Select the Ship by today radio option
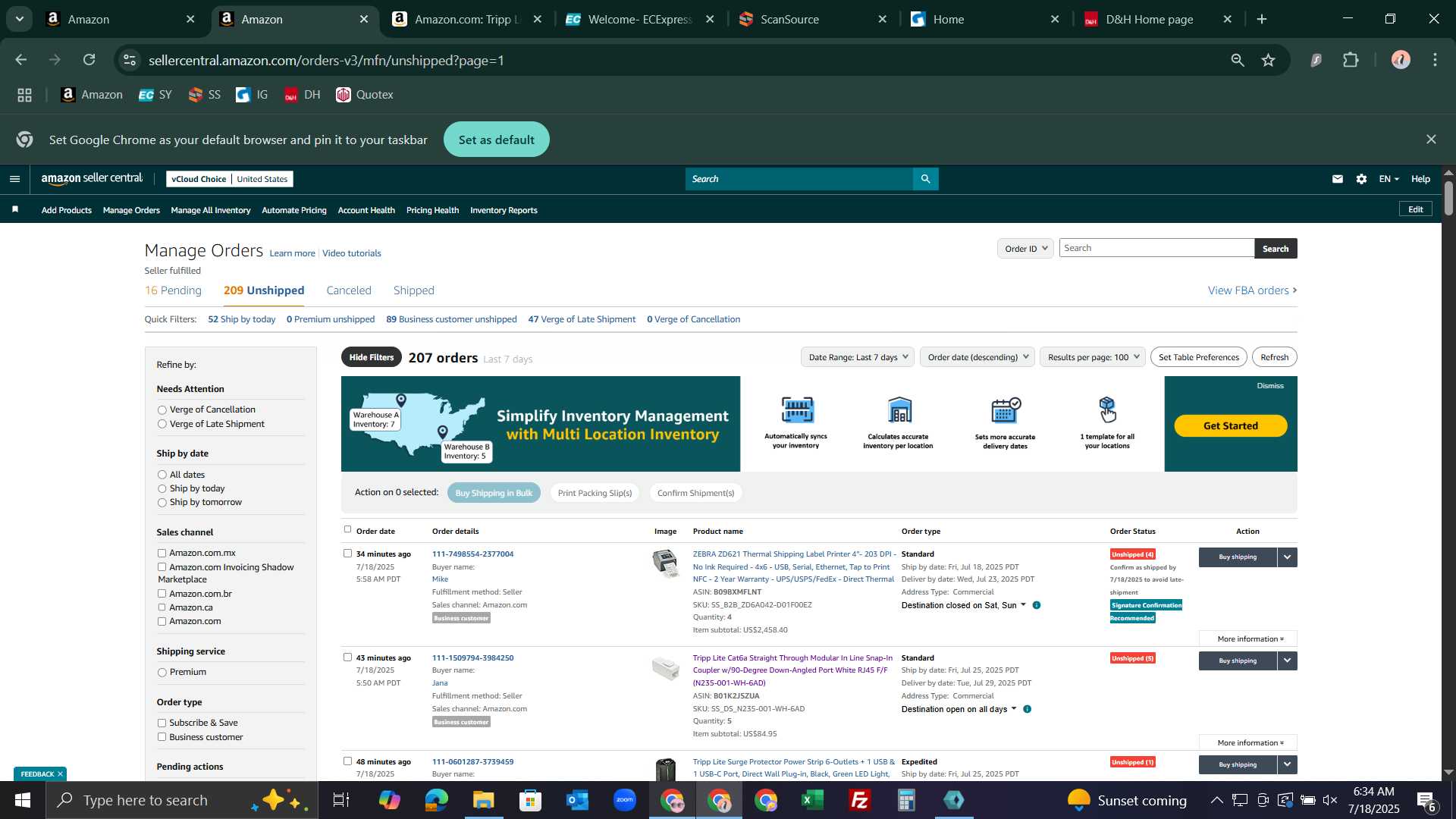1456x819 pixels. (x=162, y=489)
